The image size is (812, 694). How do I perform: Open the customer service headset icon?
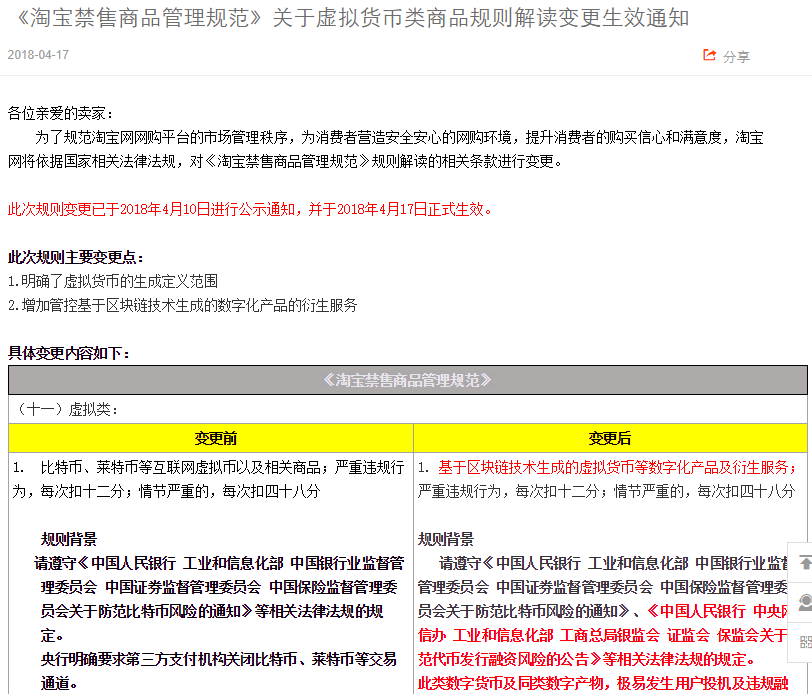[805, 602]
